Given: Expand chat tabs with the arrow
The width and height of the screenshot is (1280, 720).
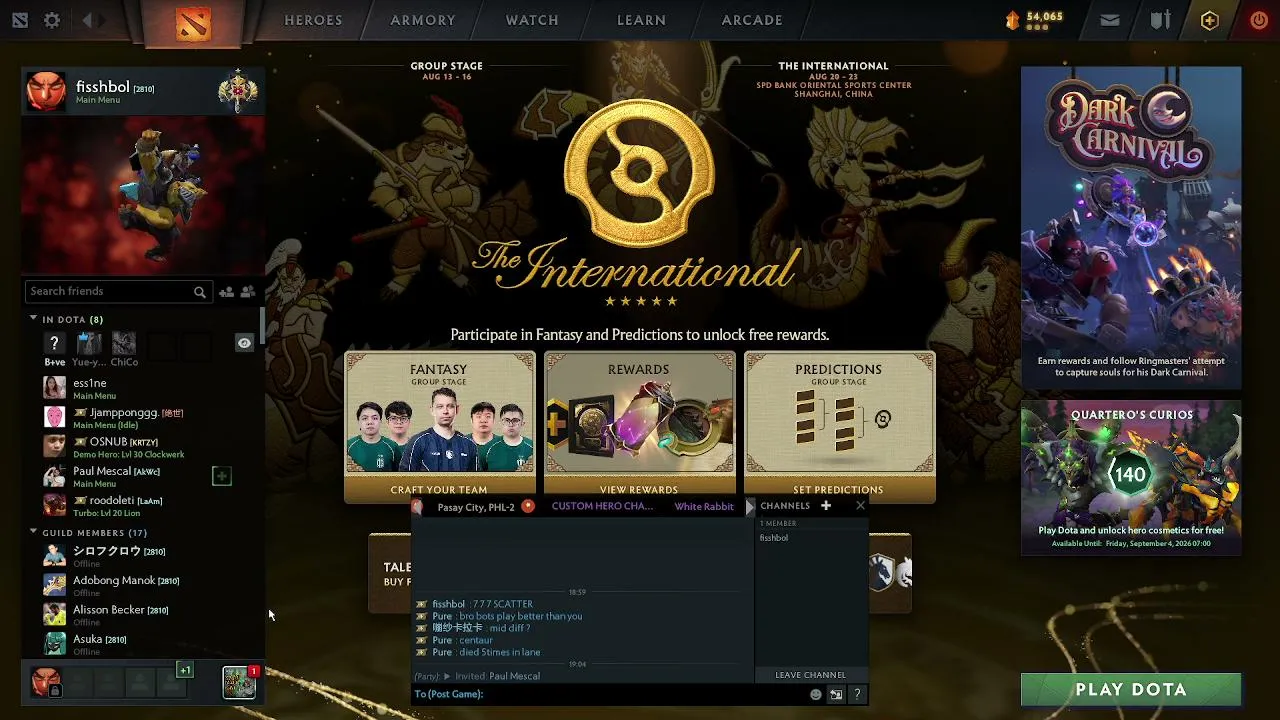Looking at the screenshot, I should (750, 507).
